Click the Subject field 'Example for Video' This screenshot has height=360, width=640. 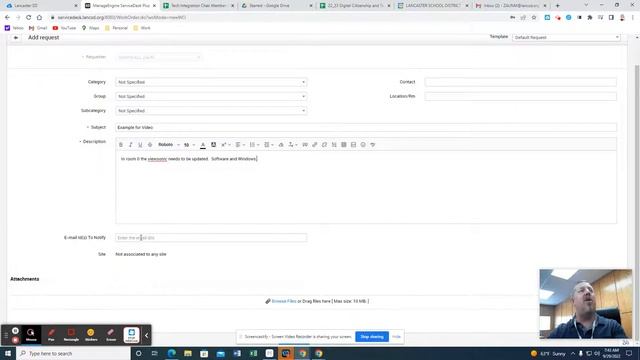tap(366, 127)
